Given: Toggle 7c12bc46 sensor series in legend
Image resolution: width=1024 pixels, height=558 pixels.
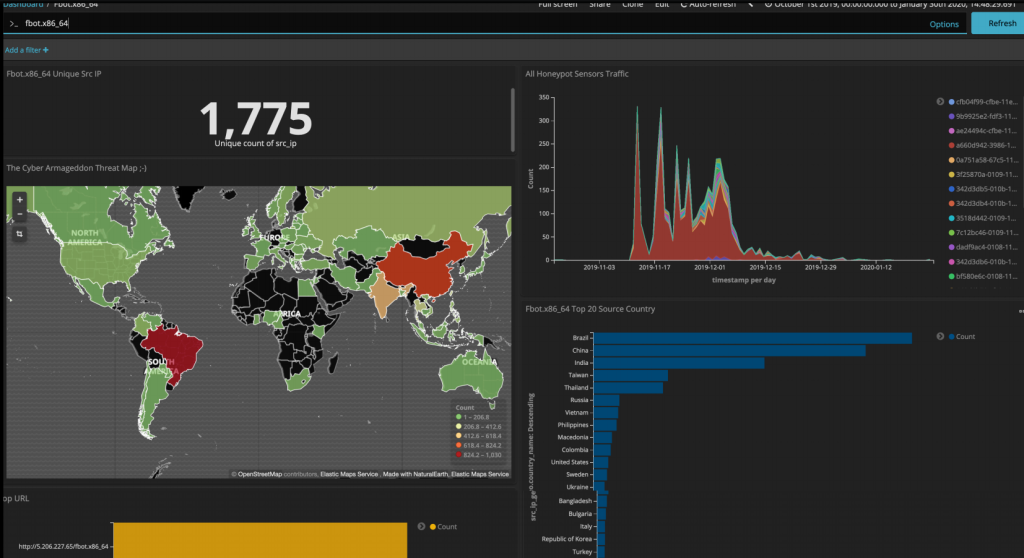Looking at the screenshot, I should coord(983,233).
